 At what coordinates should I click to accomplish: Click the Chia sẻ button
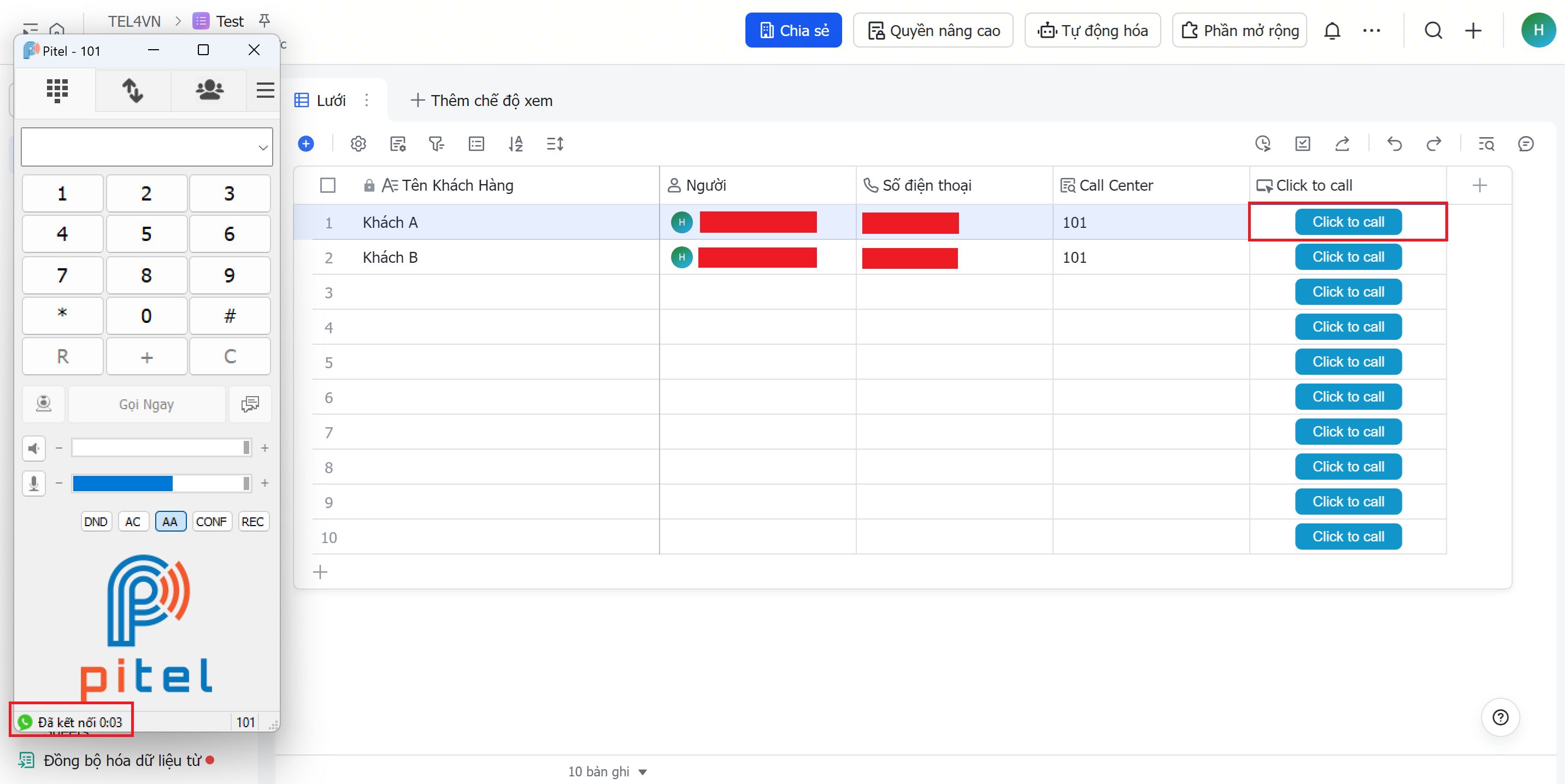793,31
